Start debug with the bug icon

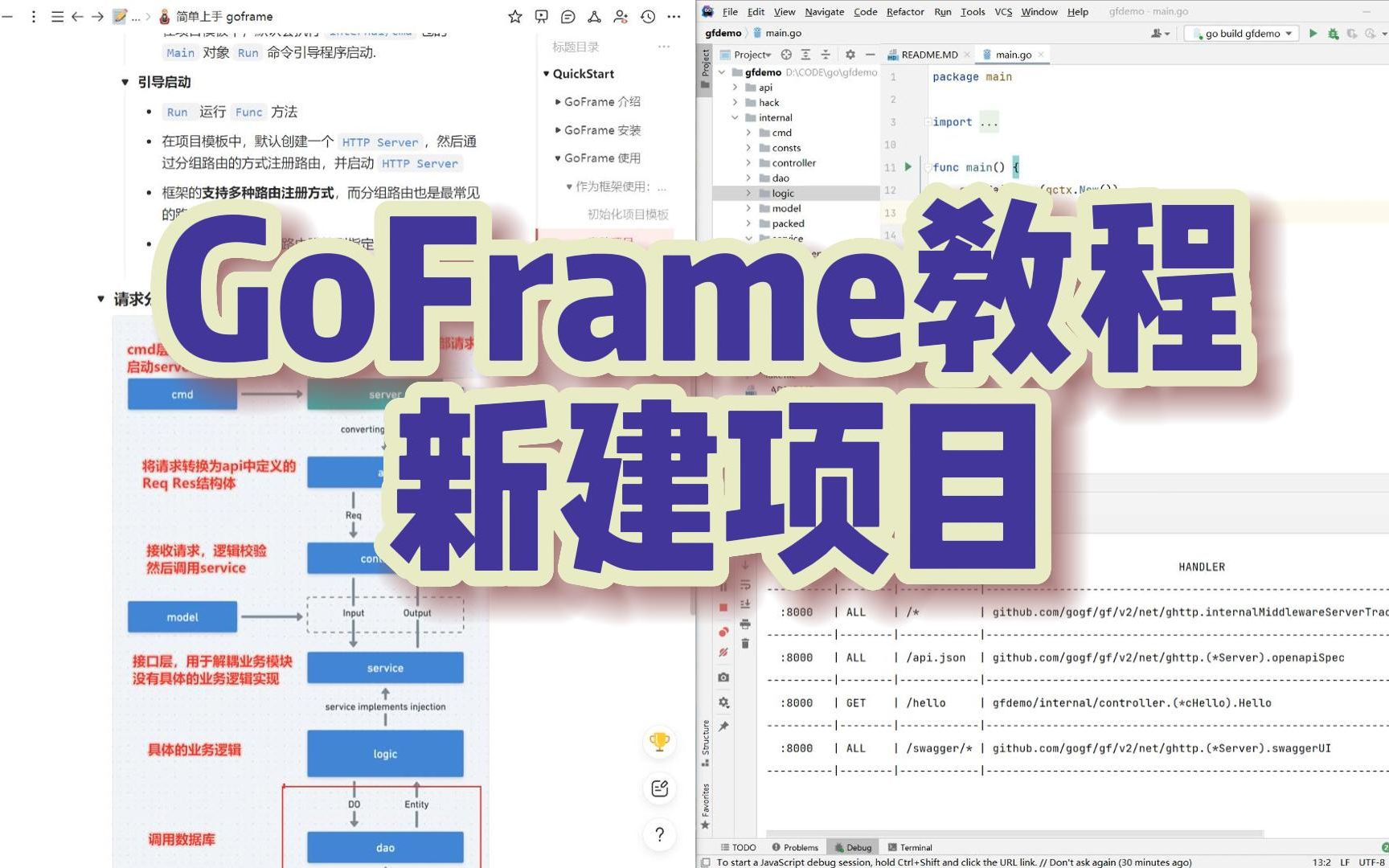point(1333,33)
